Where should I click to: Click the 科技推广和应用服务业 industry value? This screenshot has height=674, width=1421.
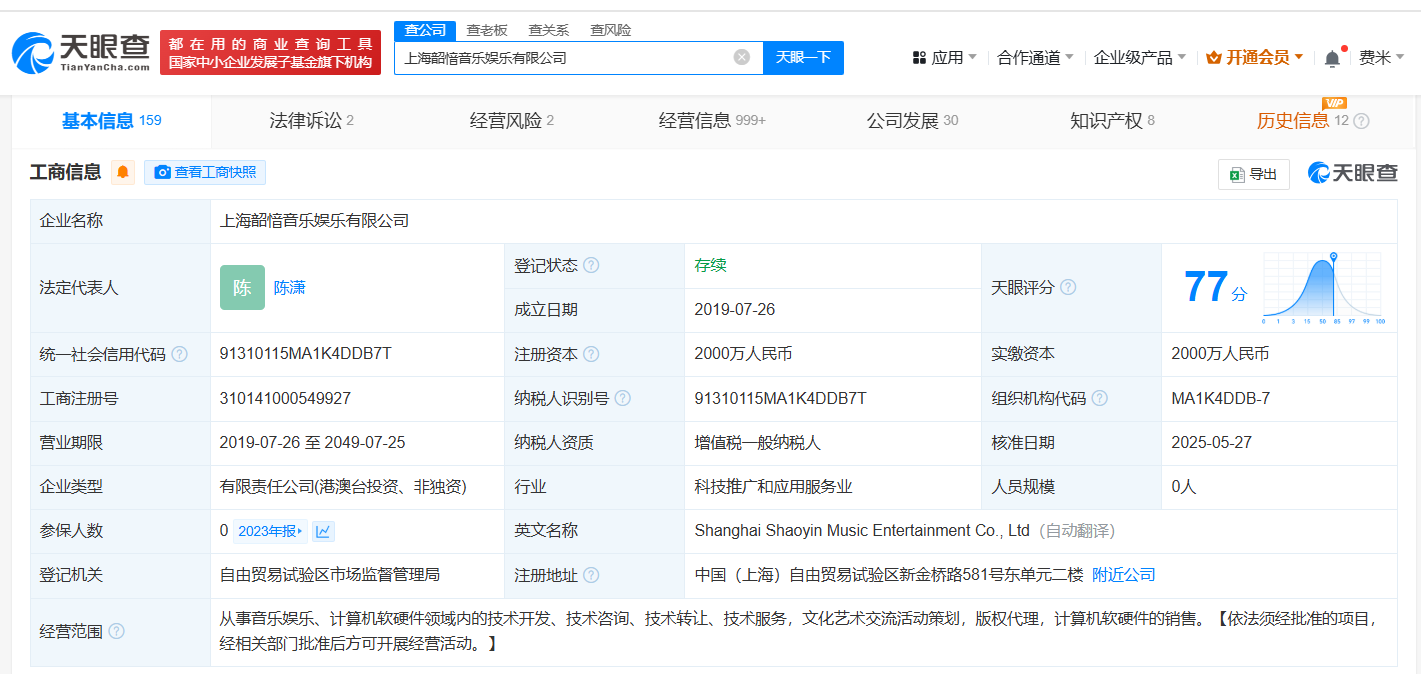(773, 487)
